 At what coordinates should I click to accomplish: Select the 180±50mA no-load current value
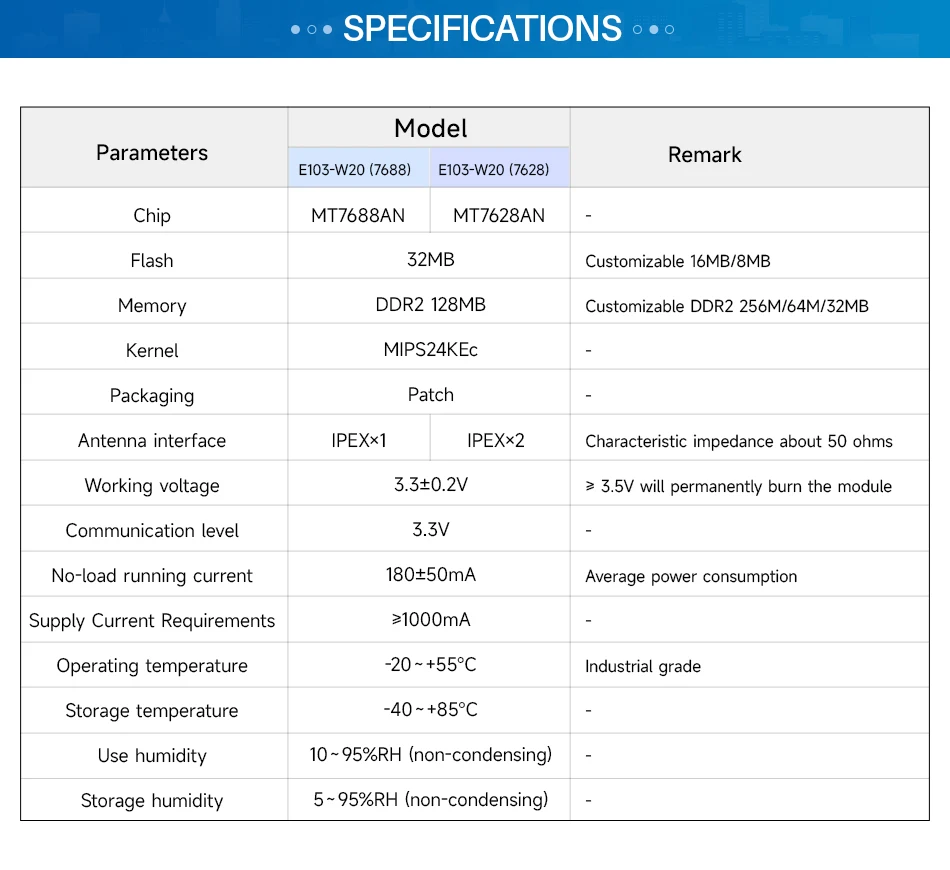(430, 575)
